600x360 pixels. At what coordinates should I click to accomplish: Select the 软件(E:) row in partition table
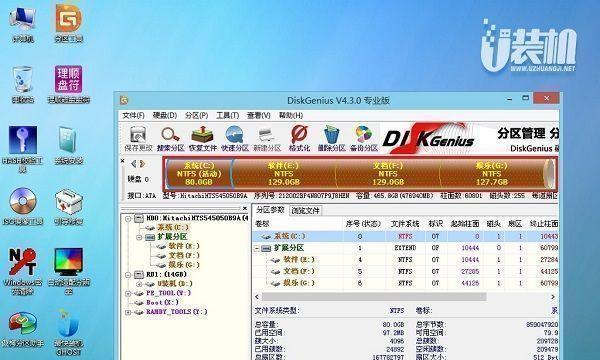(x=405, y=260)
